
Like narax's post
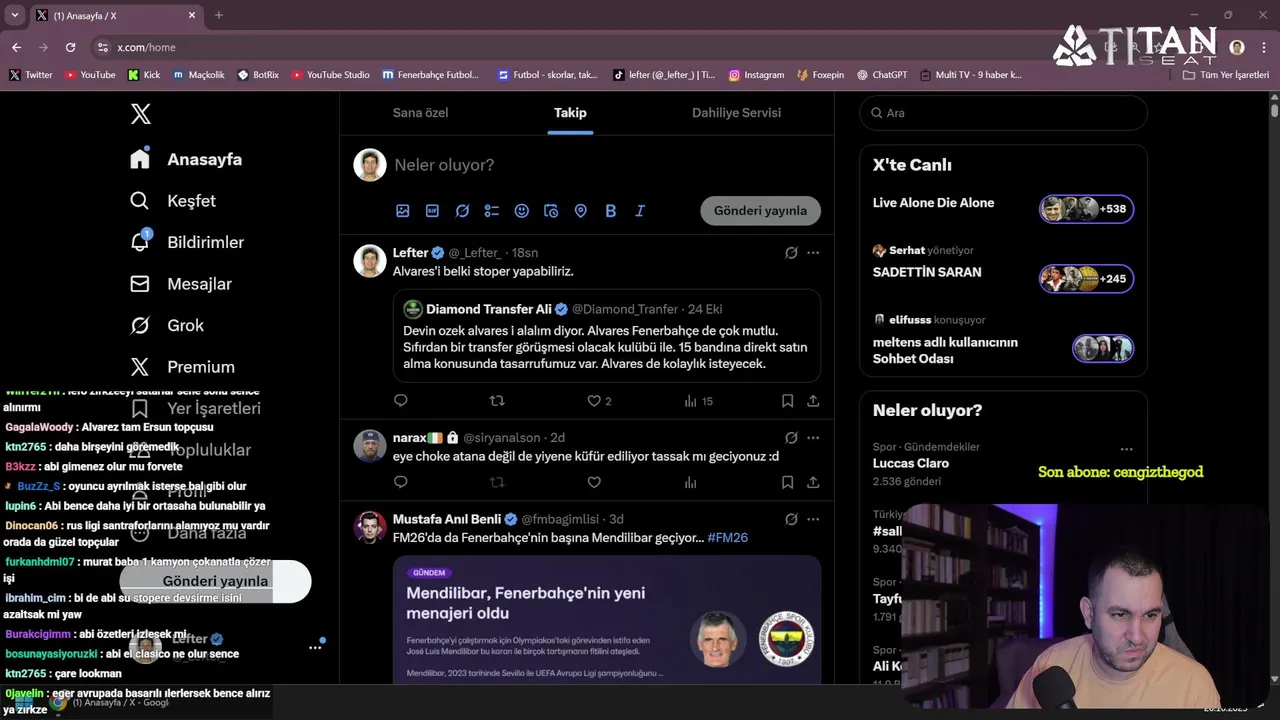pos(594,482)
